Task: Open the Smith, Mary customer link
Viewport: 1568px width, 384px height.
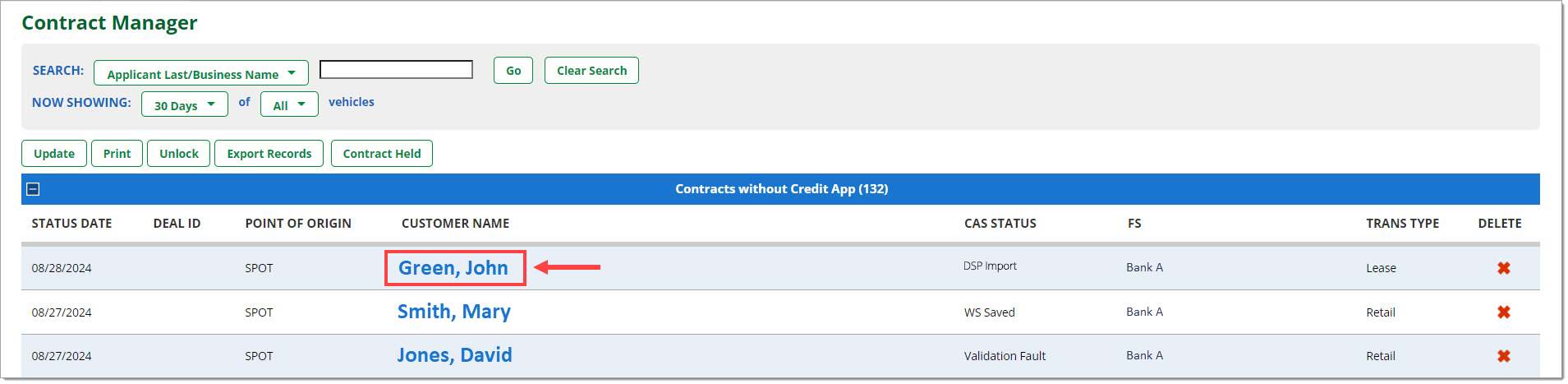Action: (454, 312)
